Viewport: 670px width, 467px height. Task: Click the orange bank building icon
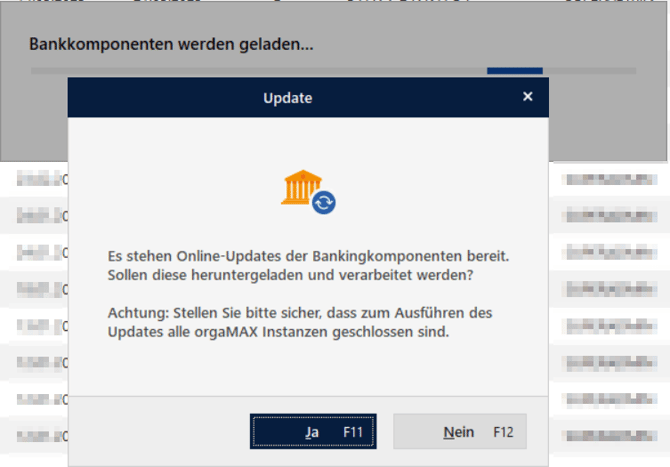pyautogui.click(x=300, y=187)
